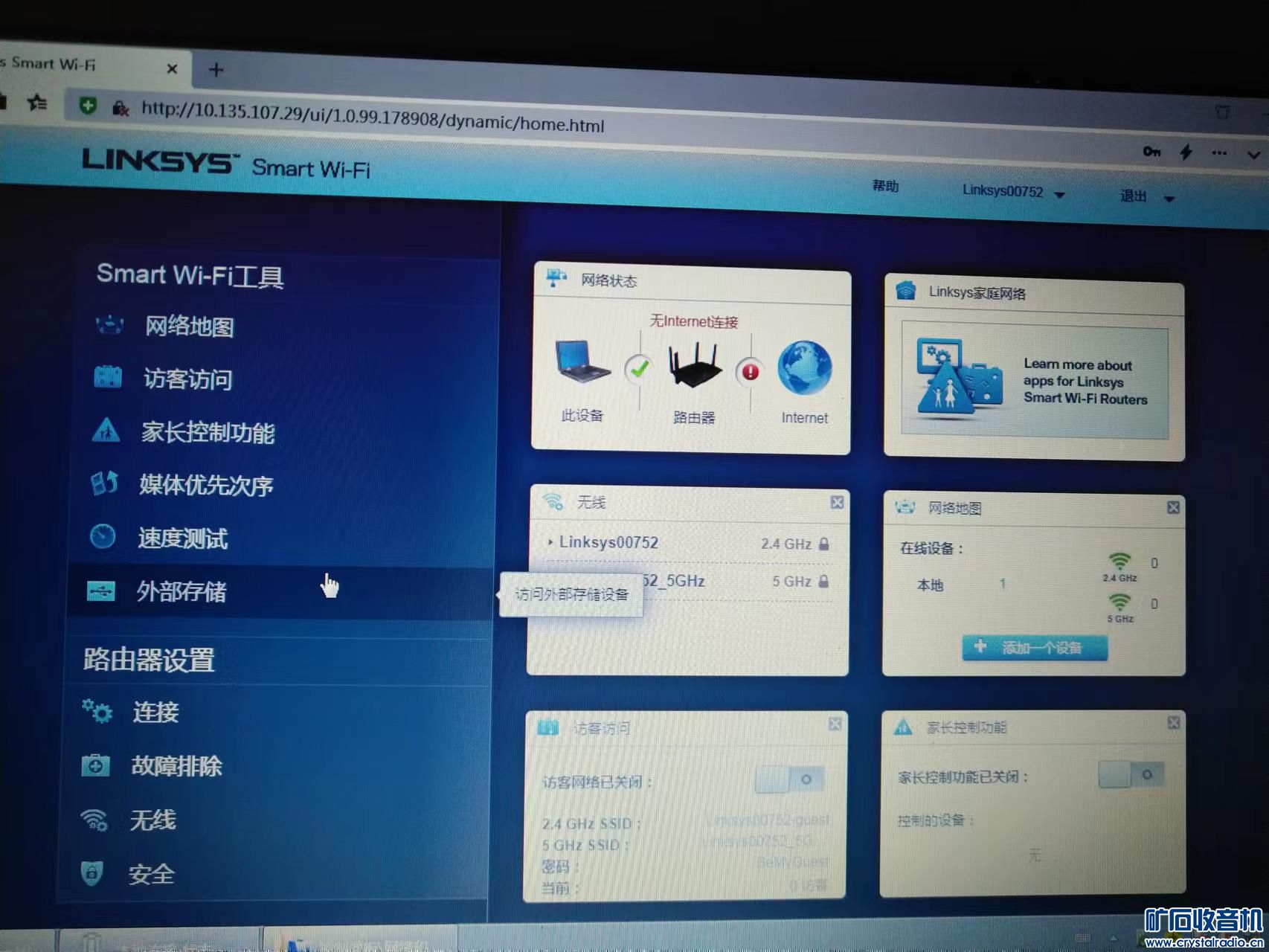Select 外部存储 menu item
The image size is (1269, 952).
click(181, 592)
